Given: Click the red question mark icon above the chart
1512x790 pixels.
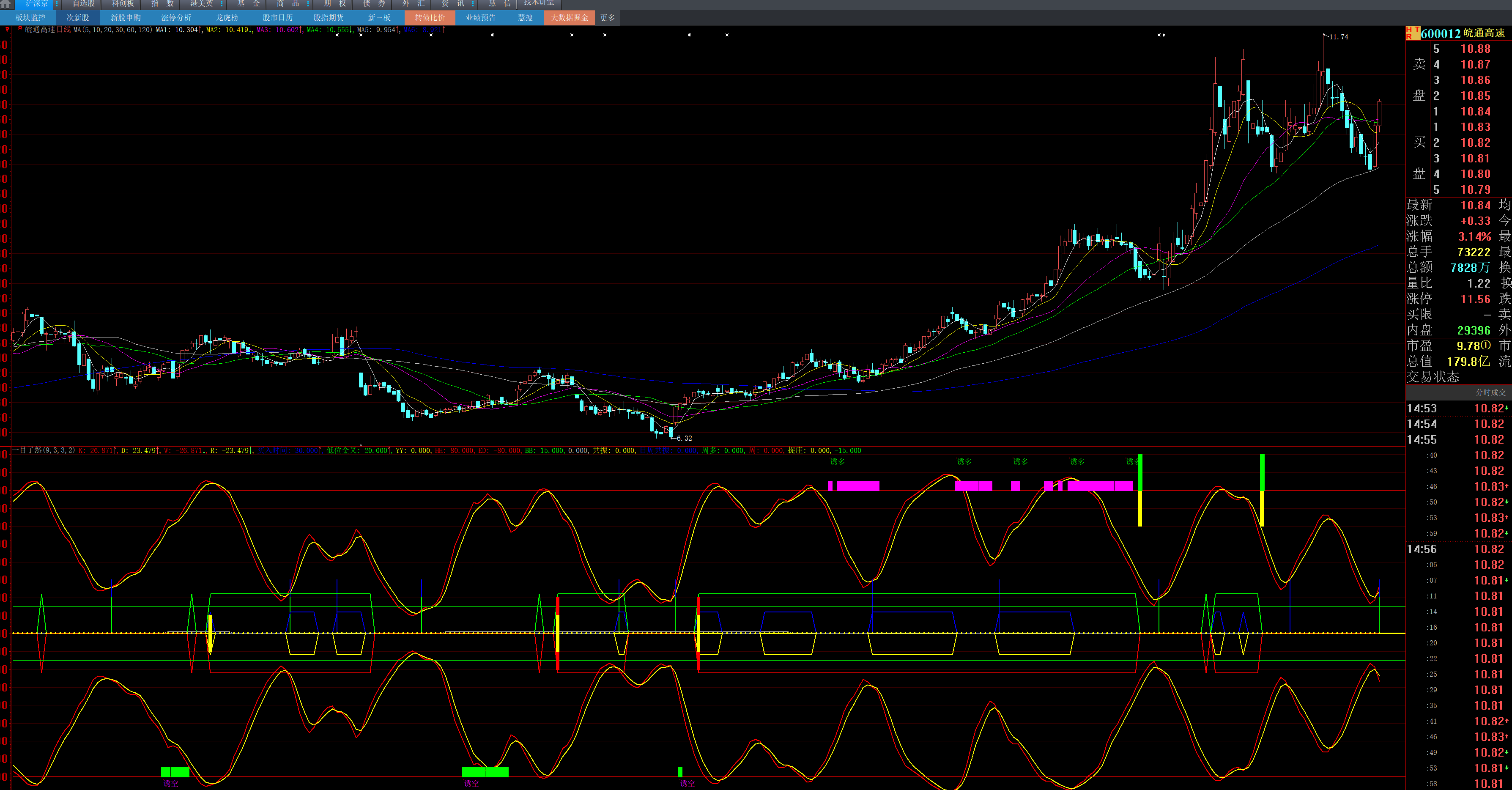Looking at the screenshot, I should click(7, 29).
